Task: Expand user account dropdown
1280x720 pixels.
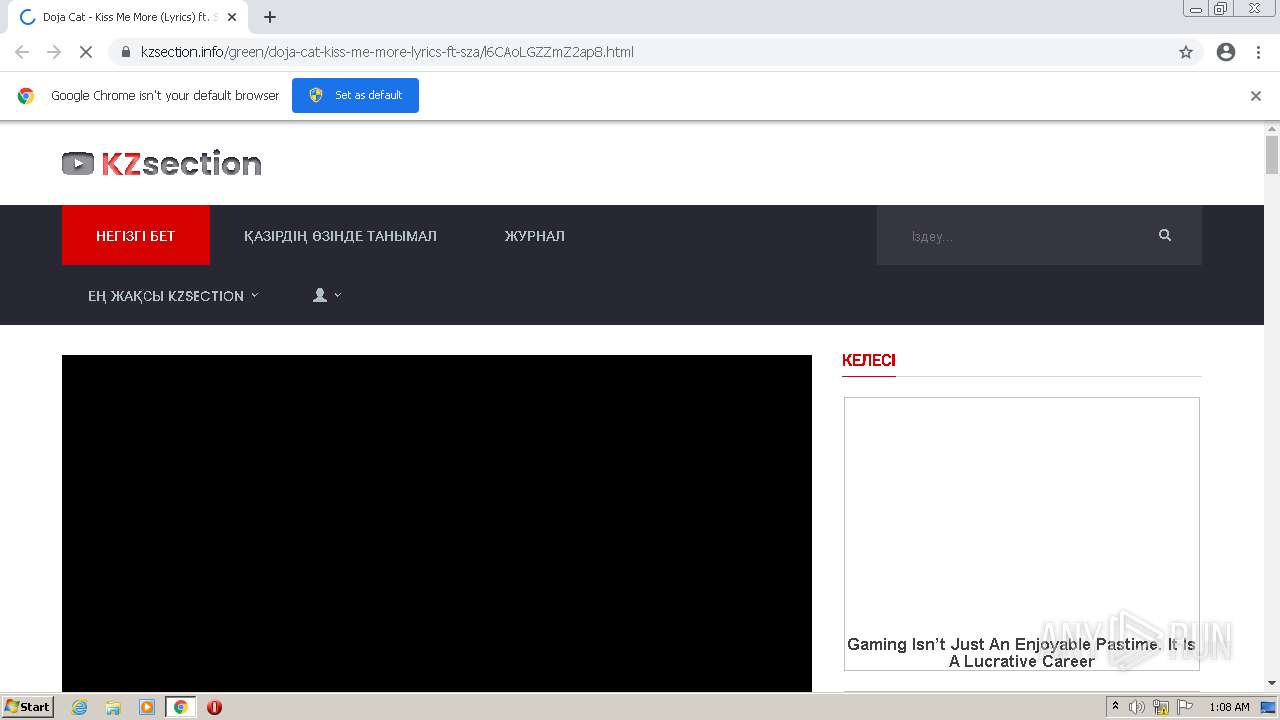Action: click(x=327, y=295)
